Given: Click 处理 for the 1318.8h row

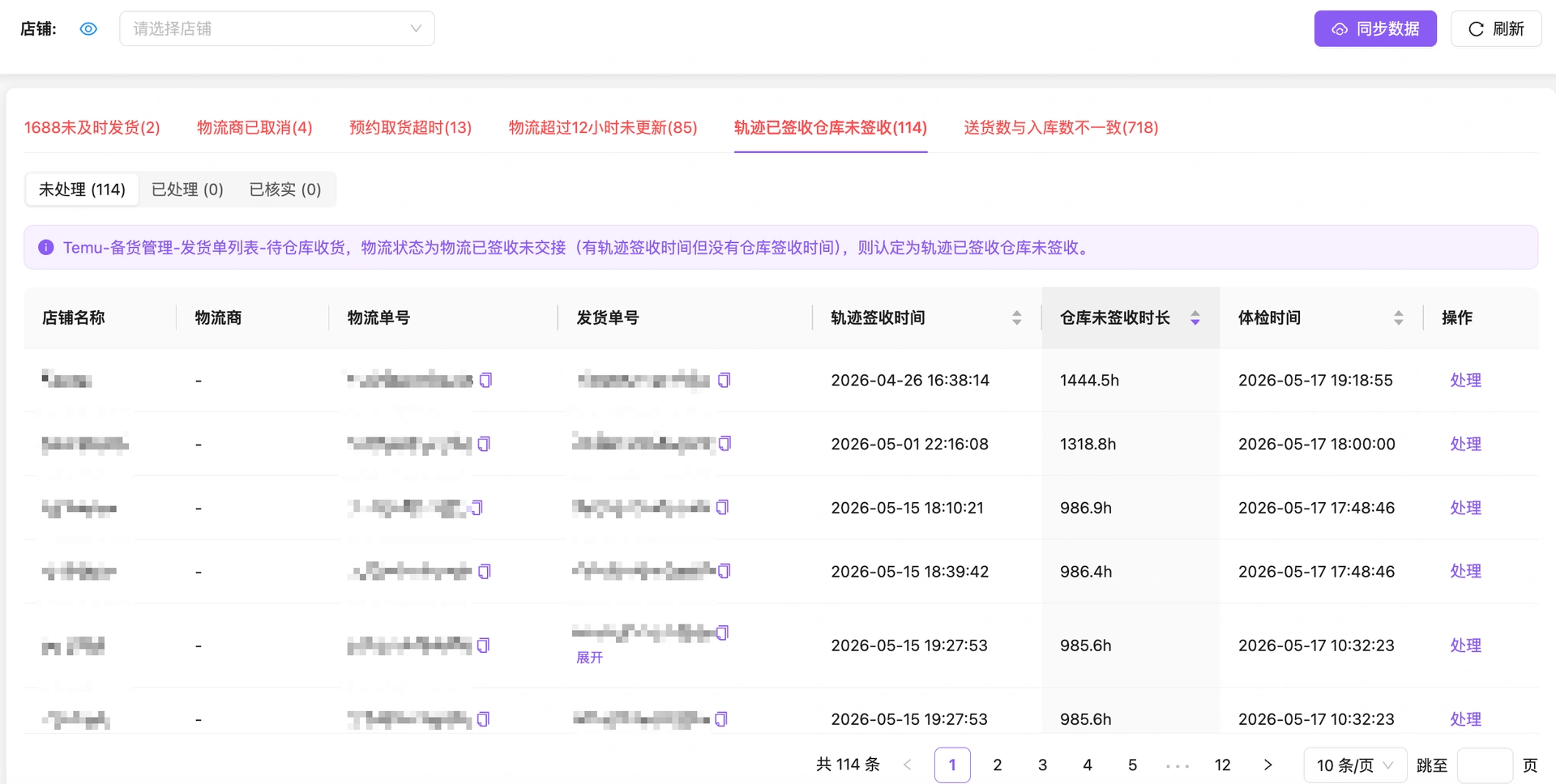Looking at the screenshot, I should click(1465, 444).
